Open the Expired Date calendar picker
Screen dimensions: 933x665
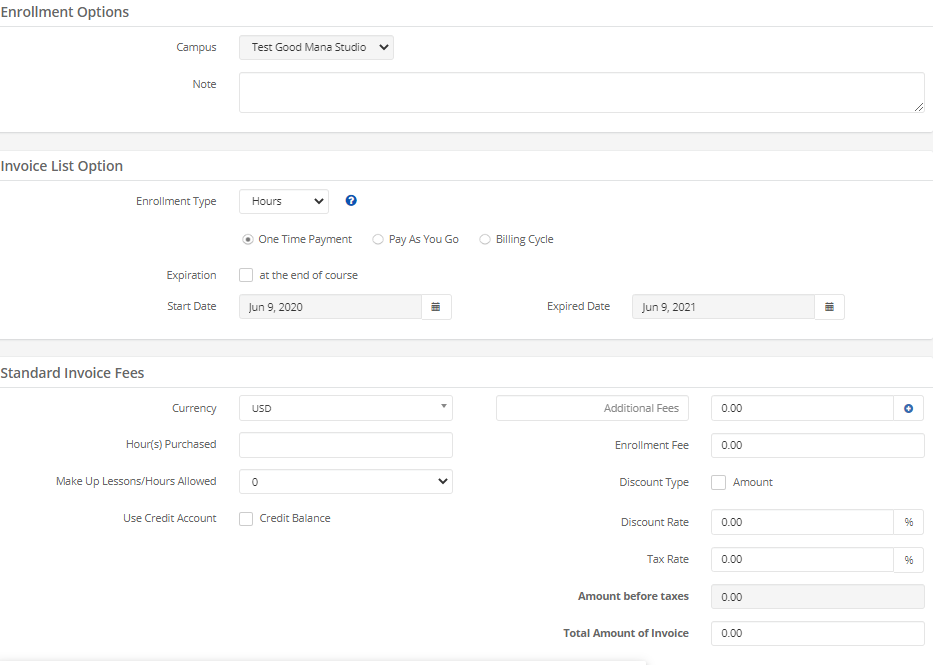pyautogui.click(x=829, y=307)
